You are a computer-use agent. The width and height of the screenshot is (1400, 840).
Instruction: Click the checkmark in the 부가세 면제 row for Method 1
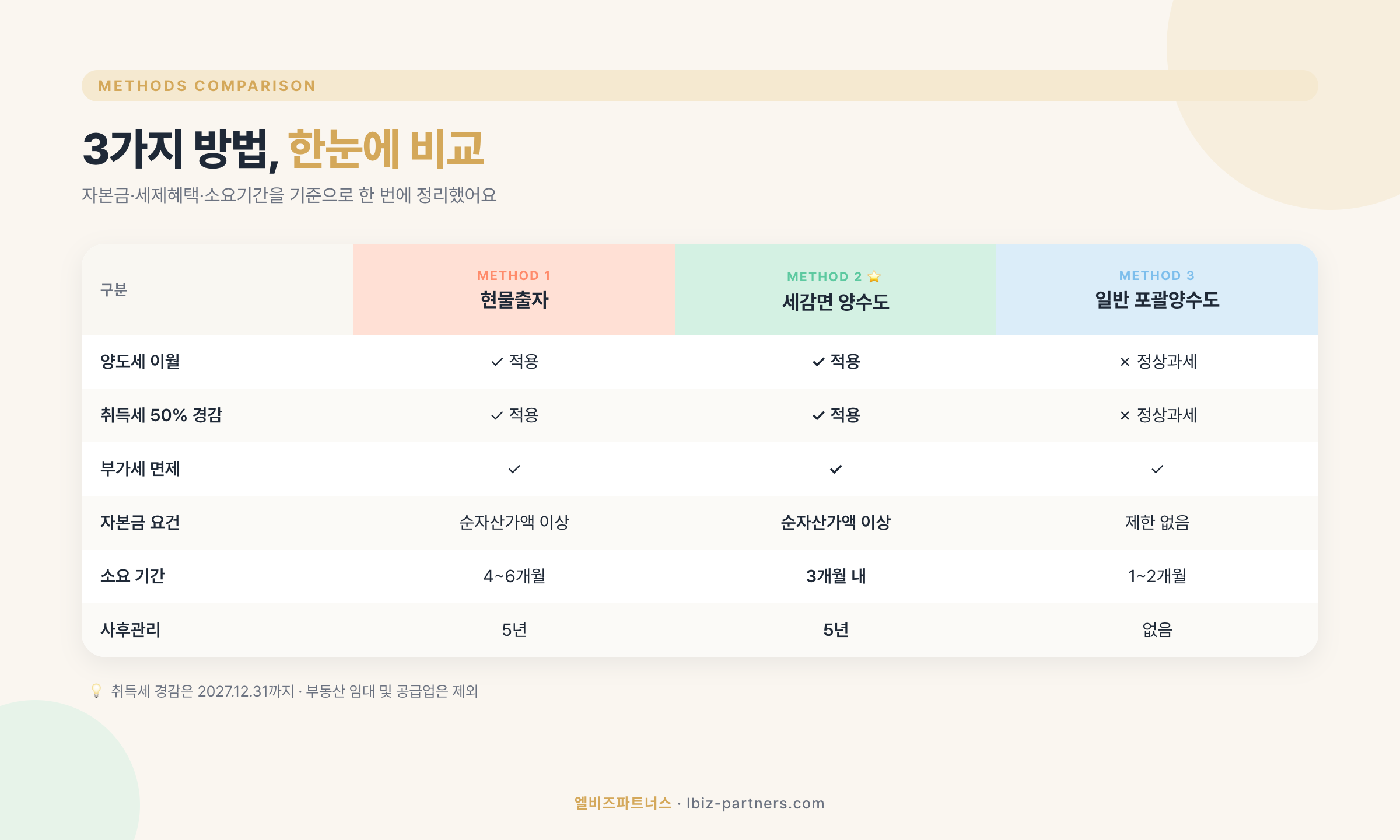[x=514, y=468]
